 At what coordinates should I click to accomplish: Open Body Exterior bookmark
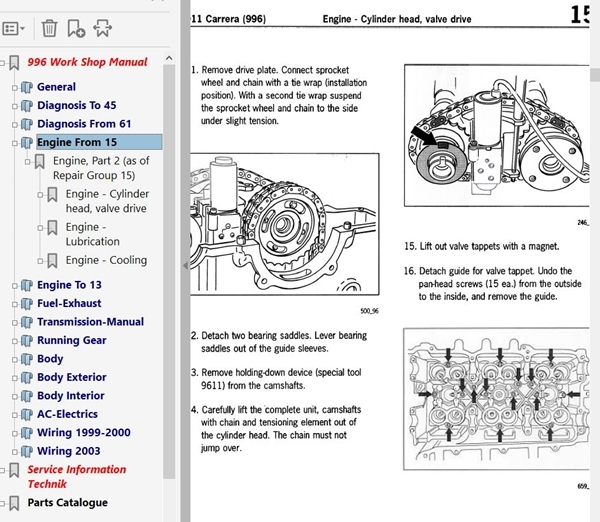72,377
